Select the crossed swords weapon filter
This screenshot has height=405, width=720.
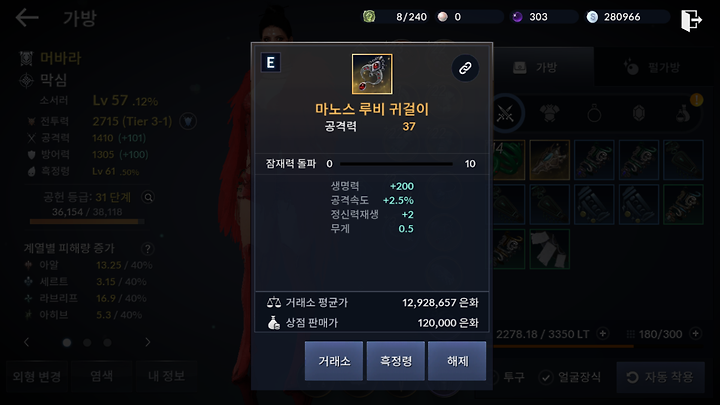click(505, 113)
